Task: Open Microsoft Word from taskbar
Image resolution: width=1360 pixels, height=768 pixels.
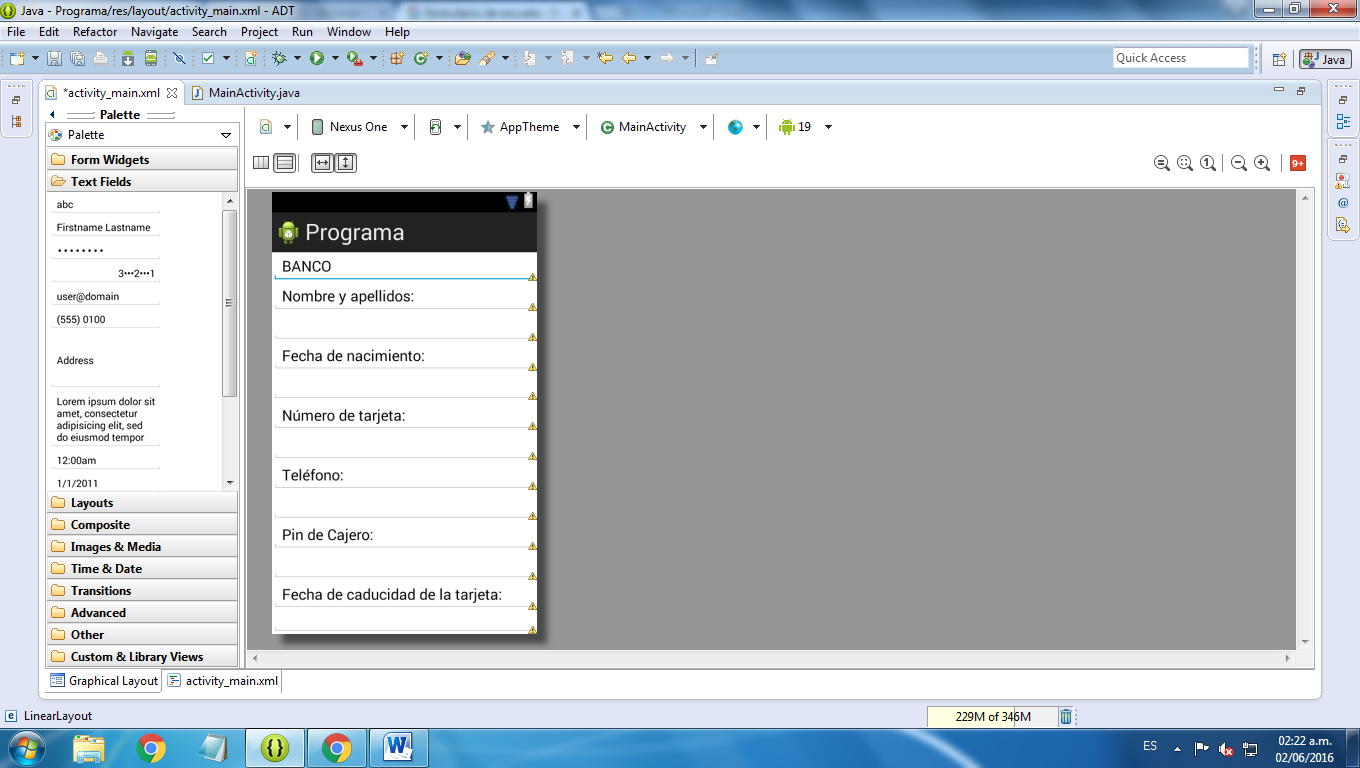Action: (398, 747)
